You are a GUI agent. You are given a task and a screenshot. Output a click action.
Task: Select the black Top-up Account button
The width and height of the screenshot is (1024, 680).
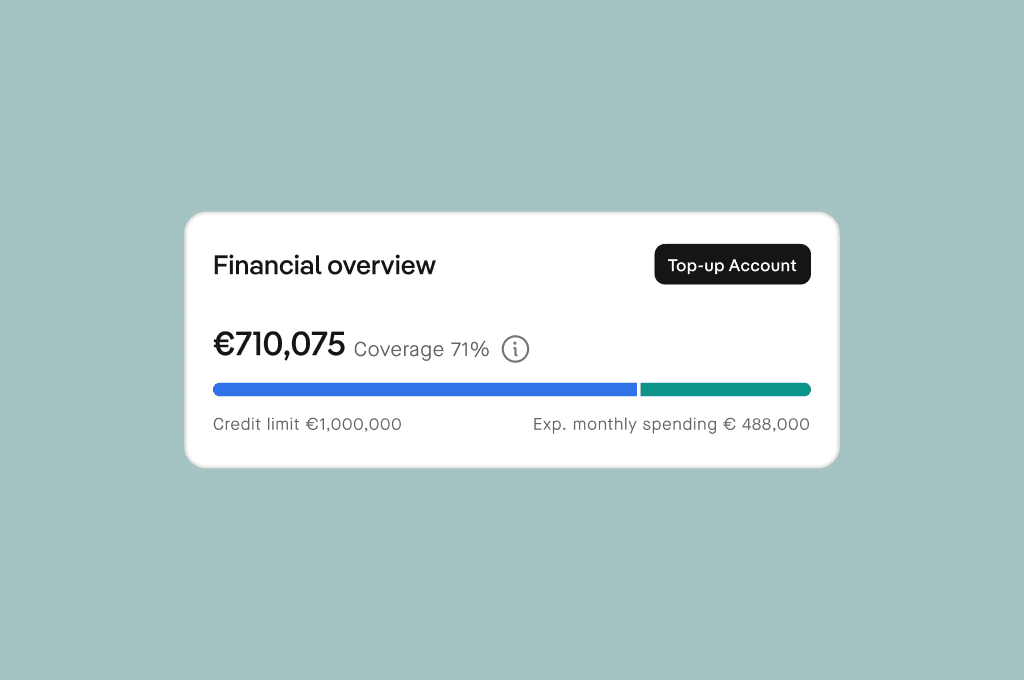[x=732, y=264]
